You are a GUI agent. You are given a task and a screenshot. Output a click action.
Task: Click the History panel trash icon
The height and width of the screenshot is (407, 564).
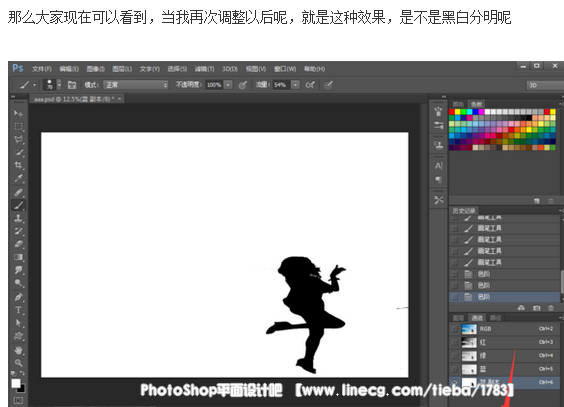551,308
